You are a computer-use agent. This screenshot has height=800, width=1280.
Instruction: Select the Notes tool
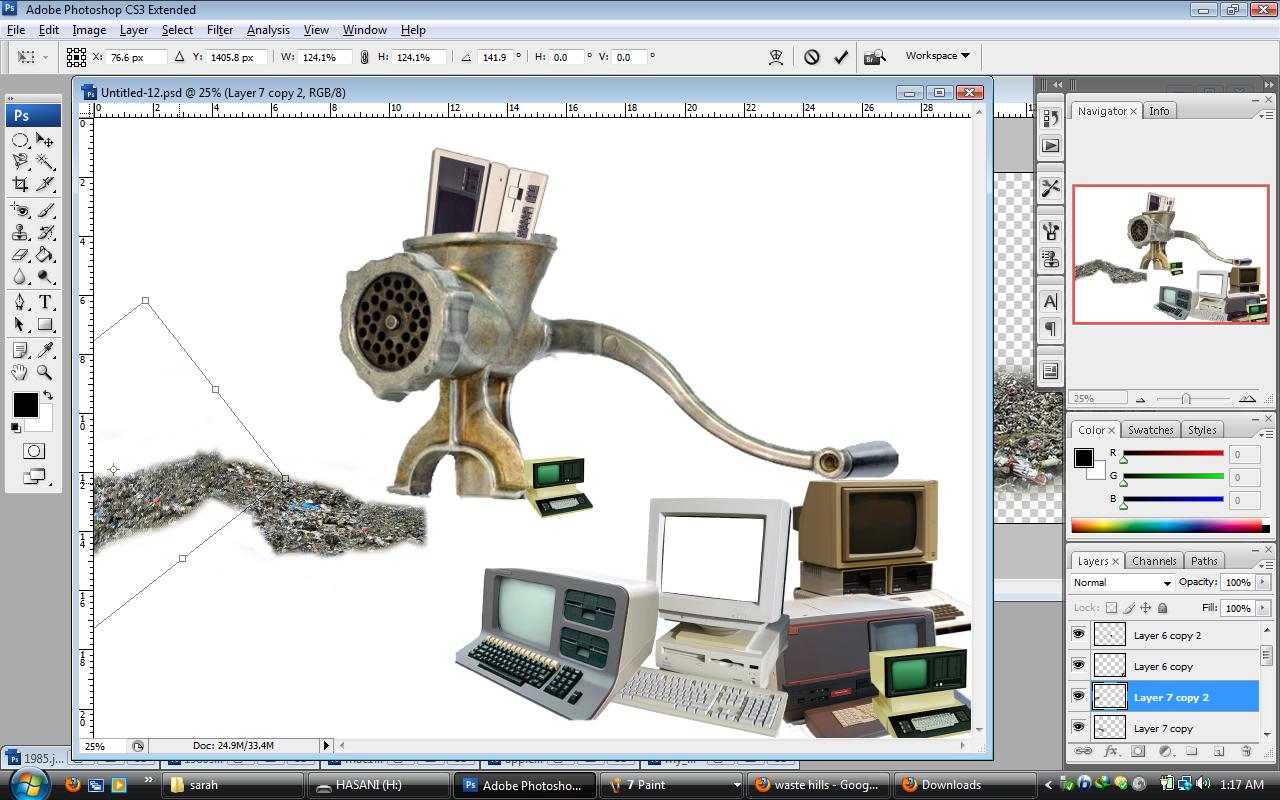click(20, 350)
